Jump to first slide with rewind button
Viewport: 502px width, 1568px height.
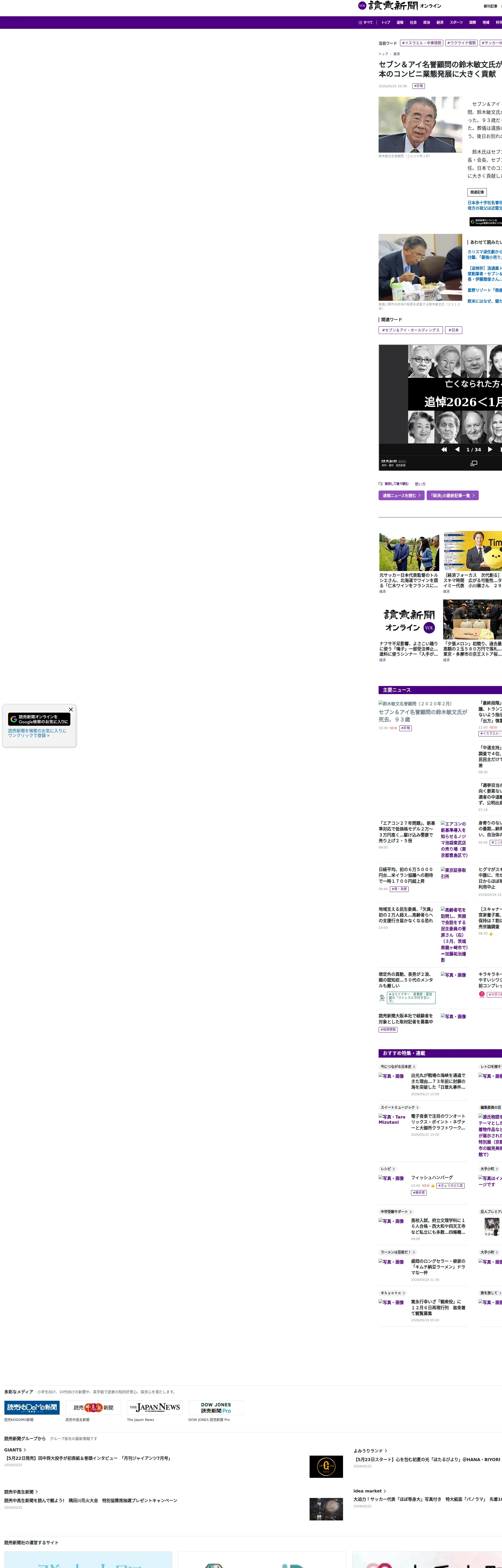pos(444,449)
